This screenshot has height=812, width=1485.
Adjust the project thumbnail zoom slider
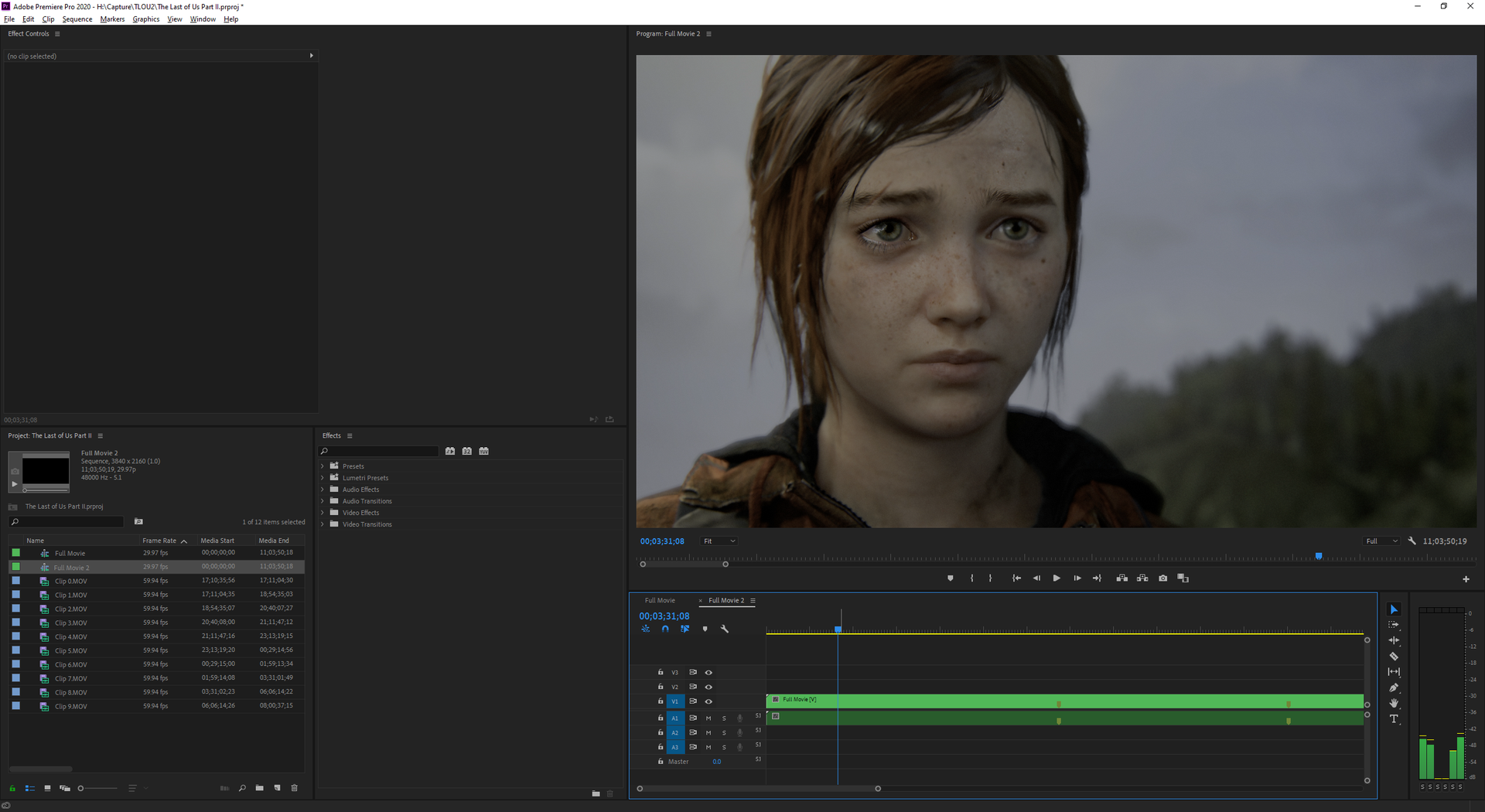(x=81, y=789)
